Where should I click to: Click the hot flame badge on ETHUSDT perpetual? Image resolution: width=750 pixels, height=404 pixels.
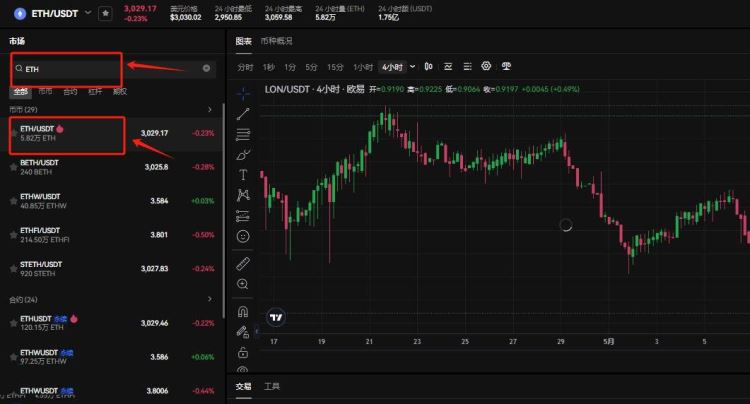pyautogui.click(x=74, y=318)
